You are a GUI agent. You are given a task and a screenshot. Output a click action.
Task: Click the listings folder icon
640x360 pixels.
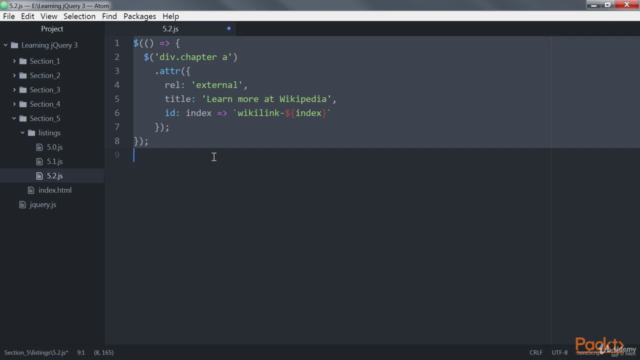pos(31,133)
